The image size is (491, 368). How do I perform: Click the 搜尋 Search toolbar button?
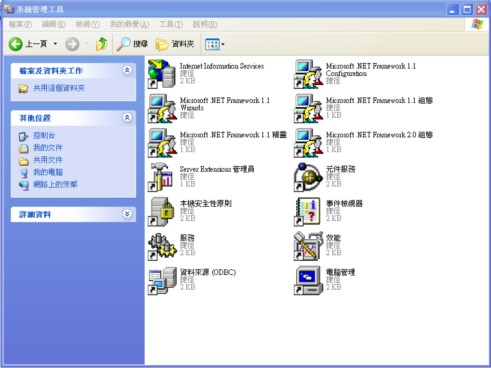coord(132,44)
